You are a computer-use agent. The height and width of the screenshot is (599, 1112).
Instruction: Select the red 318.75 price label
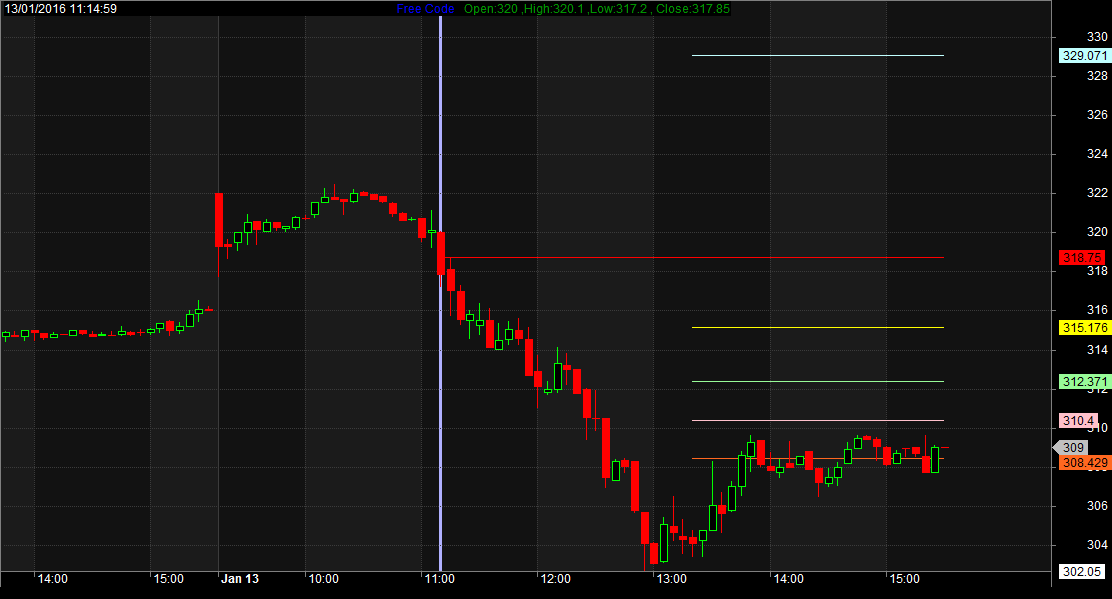(1082, 257)
